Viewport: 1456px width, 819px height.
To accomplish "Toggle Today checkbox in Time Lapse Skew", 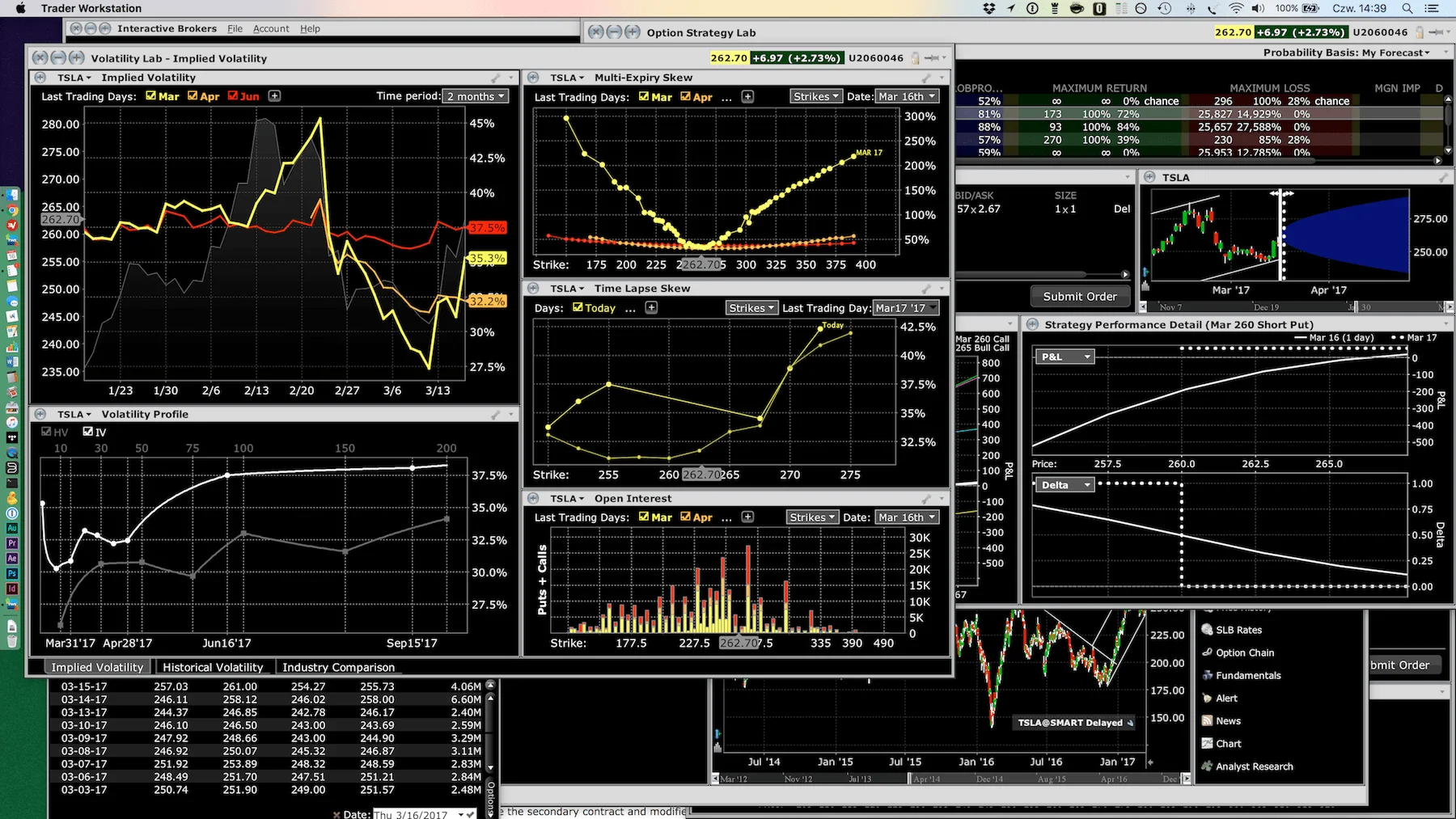I will point(578,307).
